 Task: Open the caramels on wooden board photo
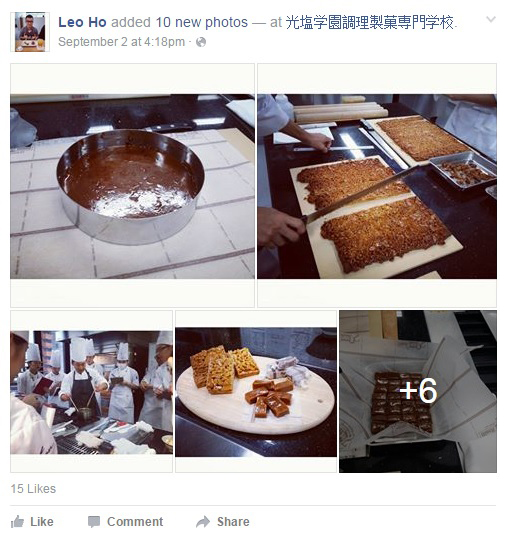[x=256, y=391]
